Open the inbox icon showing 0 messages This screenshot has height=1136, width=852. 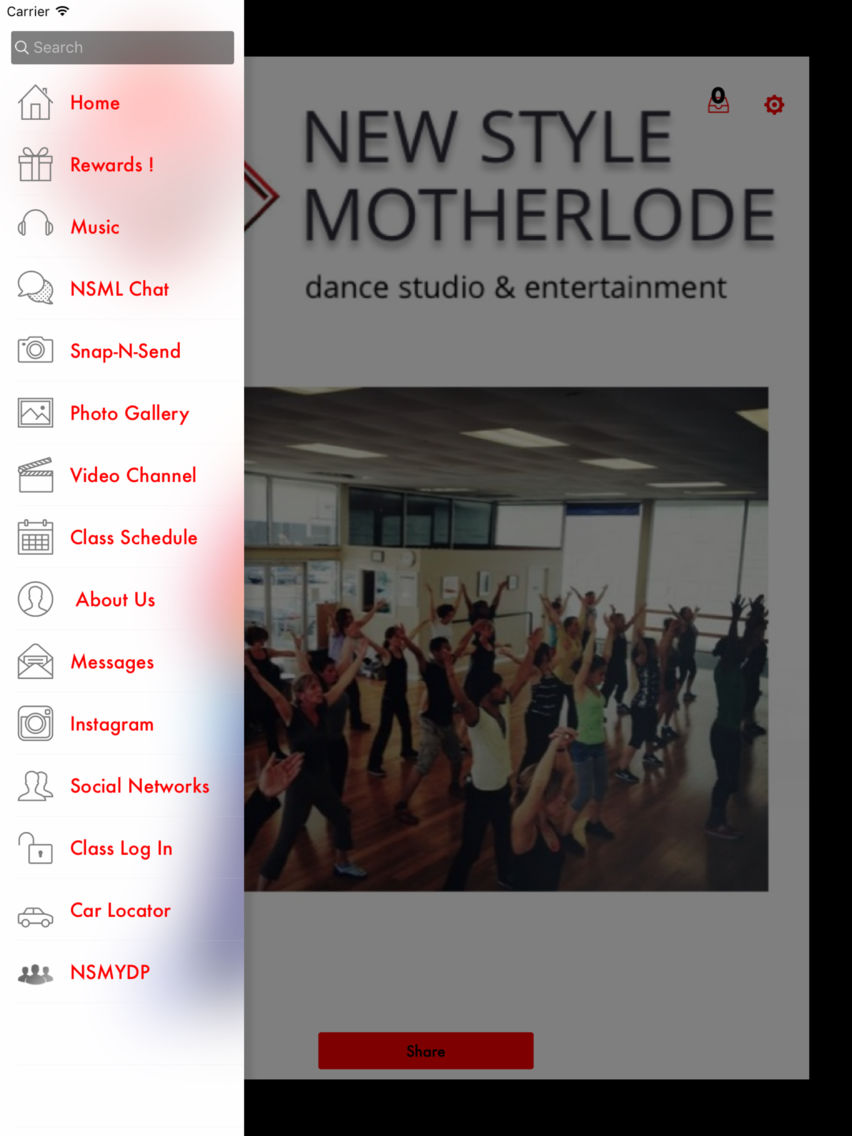[x=718, y=101]
